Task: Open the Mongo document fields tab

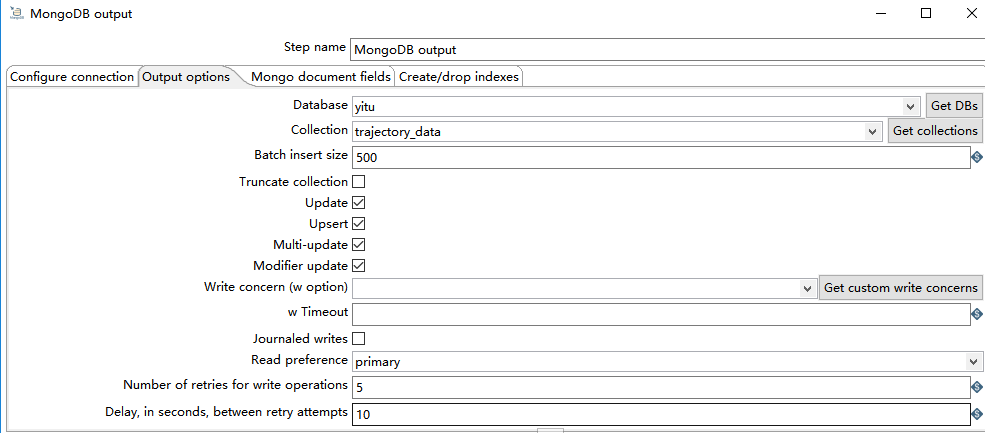Action: point(321,77)
